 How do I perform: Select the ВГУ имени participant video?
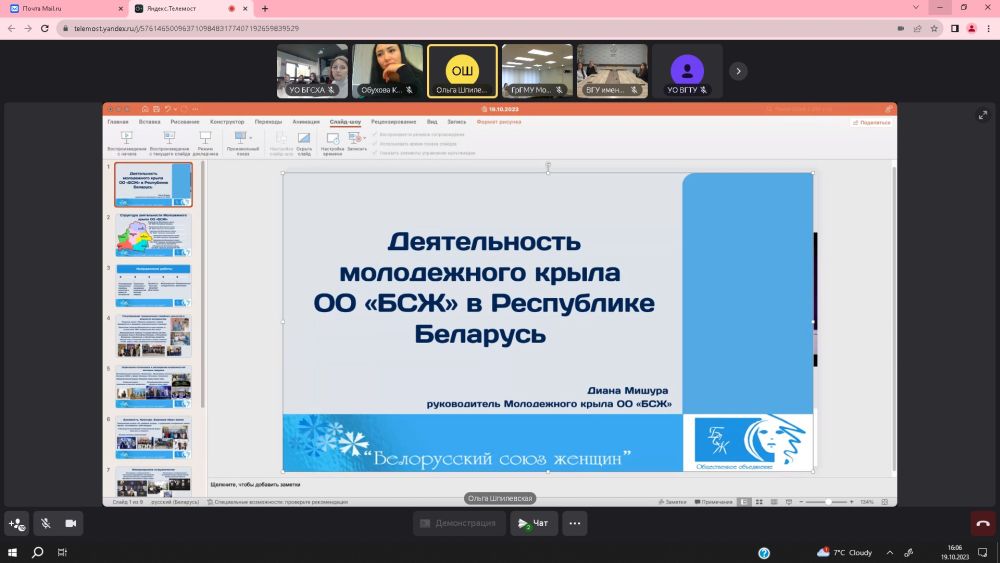click(x=612, y=71)
